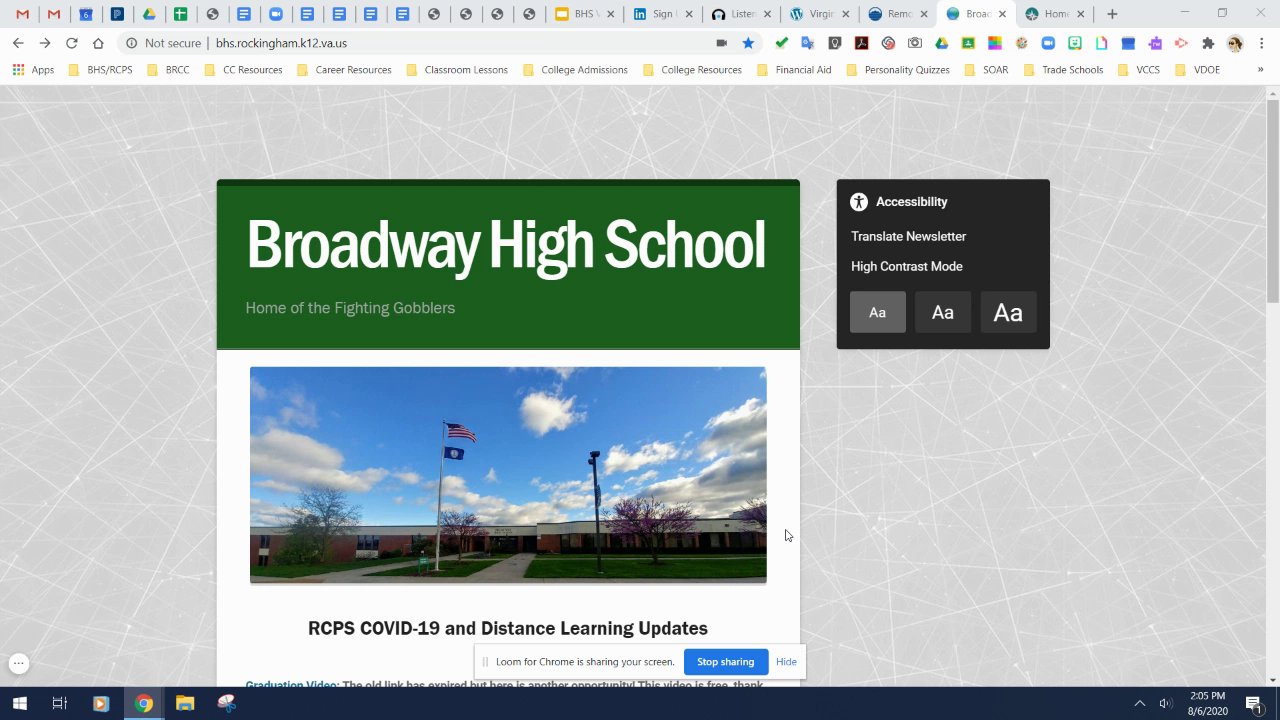The image size is (1280, 720).
Task: Open the camera indicator in the address bar
Action: (721, 43)
